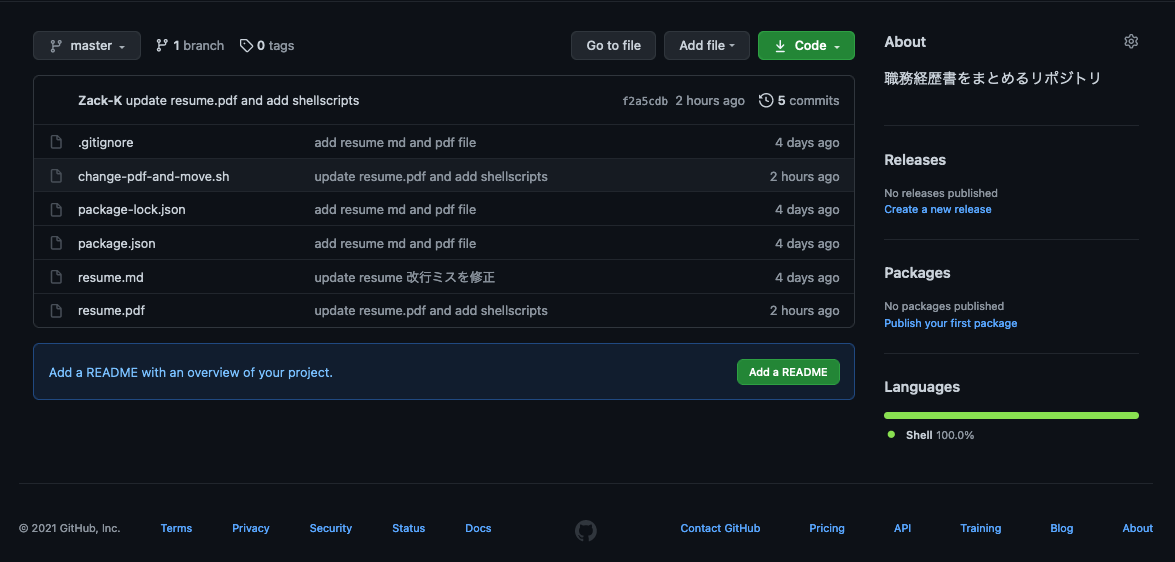This screenshot has height=562, width=1175.
Task: Click '4 days ago' in resume.md row
Action: (x=807, y=277)
